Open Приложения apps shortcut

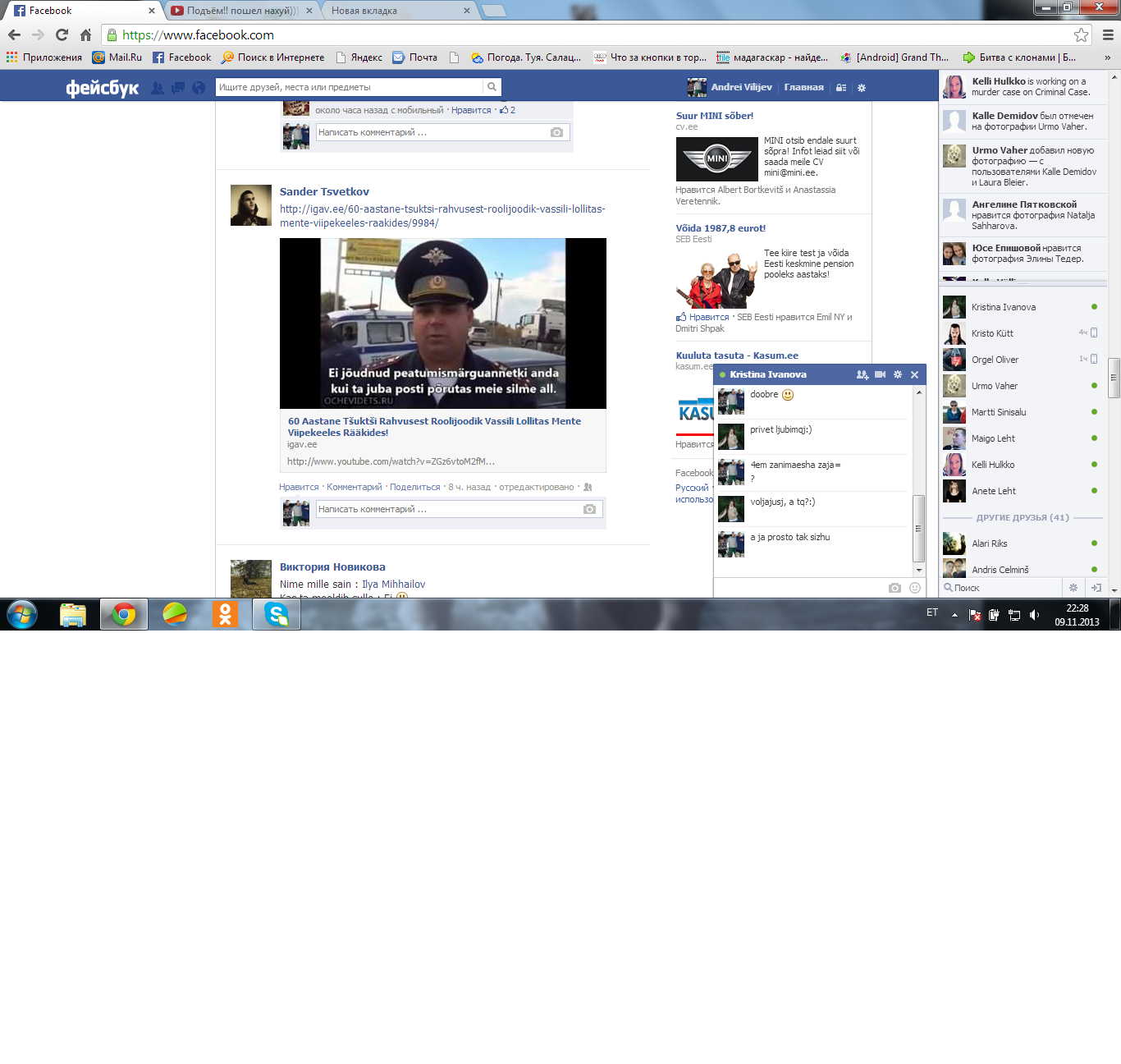(44, 57)
